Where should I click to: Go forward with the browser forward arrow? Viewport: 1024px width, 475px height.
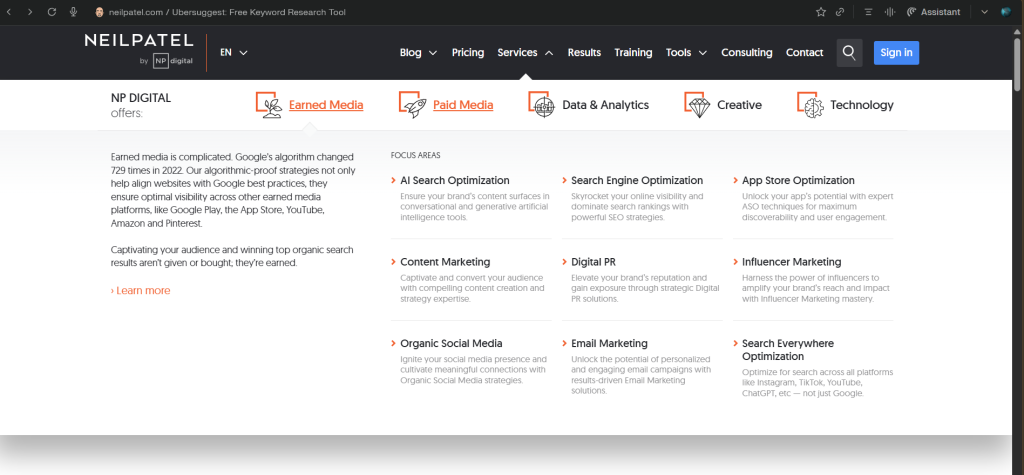[x=30, y=12]
